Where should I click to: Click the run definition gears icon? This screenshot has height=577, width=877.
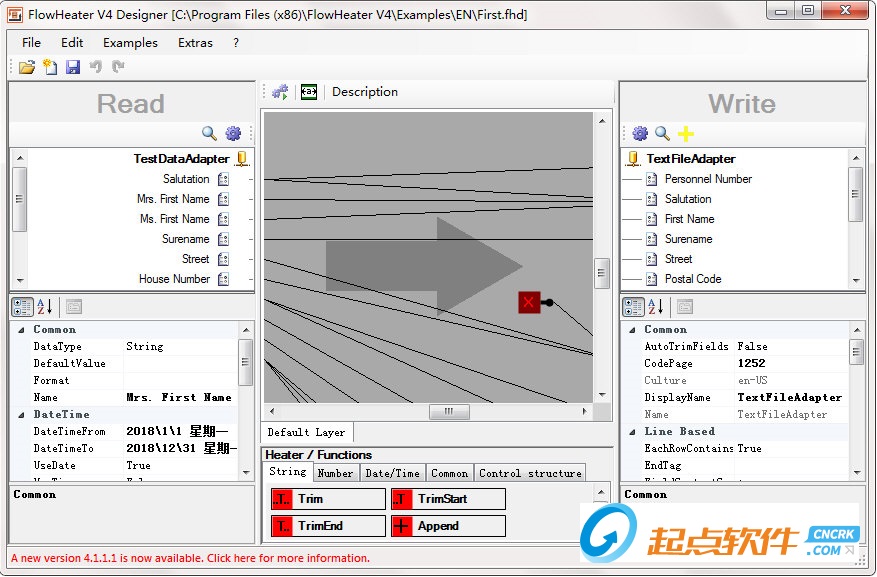click(x=280, y=92)
